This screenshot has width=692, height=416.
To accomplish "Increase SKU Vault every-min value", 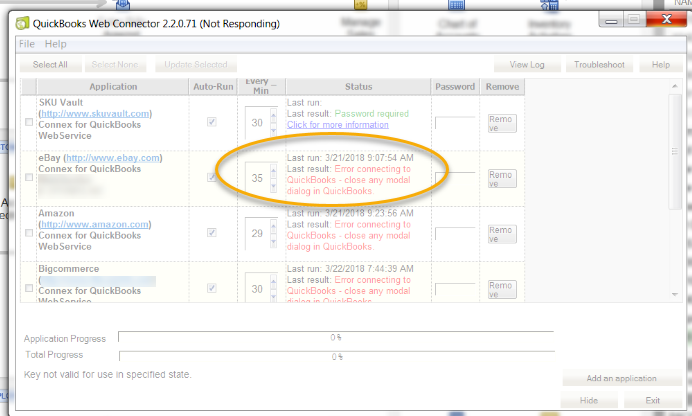I will [x=274, y=116].
